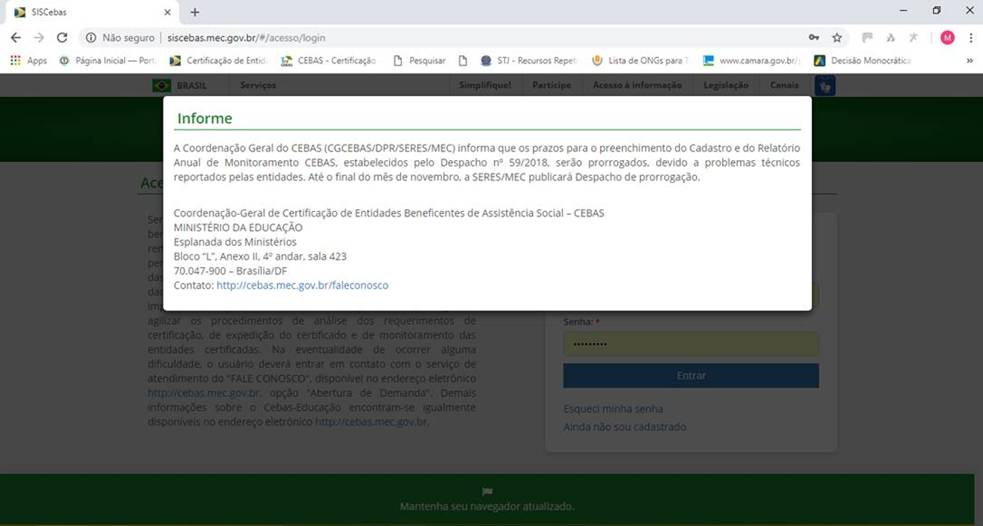Image resolution: width=983 pixels, height=526 pixels.
Task: Open the Canais menu item
Action: 784,85
